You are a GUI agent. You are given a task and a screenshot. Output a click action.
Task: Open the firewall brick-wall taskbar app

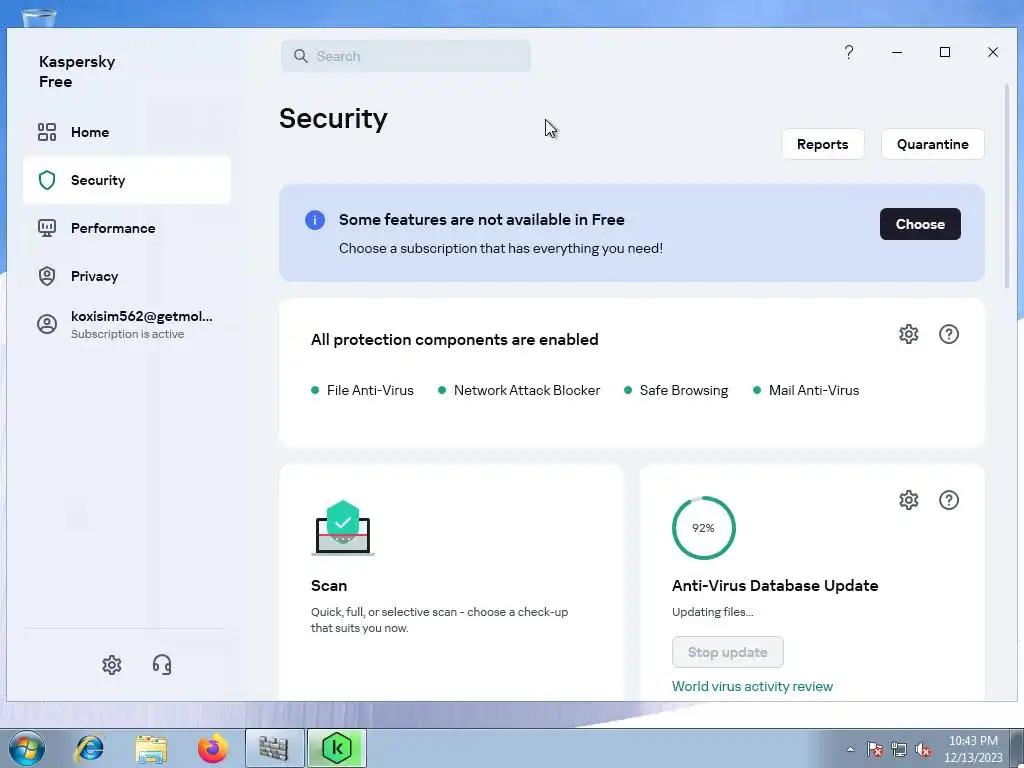tap(274, 748)
